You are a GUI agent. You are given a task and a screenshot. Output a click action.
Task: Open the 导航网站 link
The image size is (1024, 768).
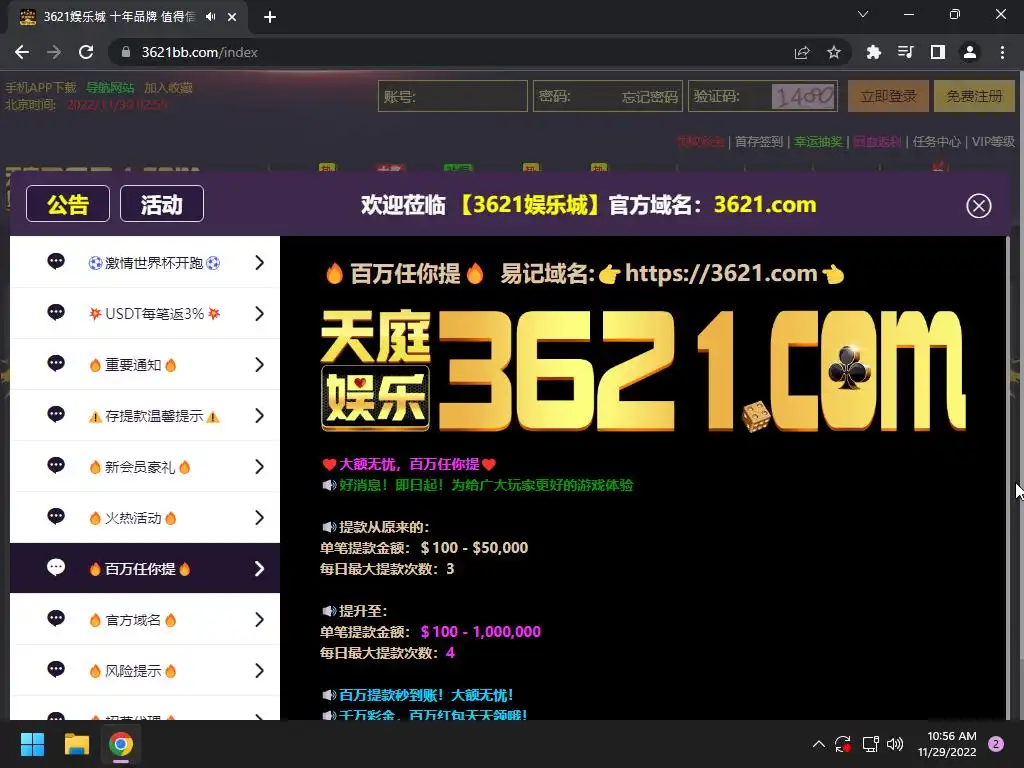(110, 88)
